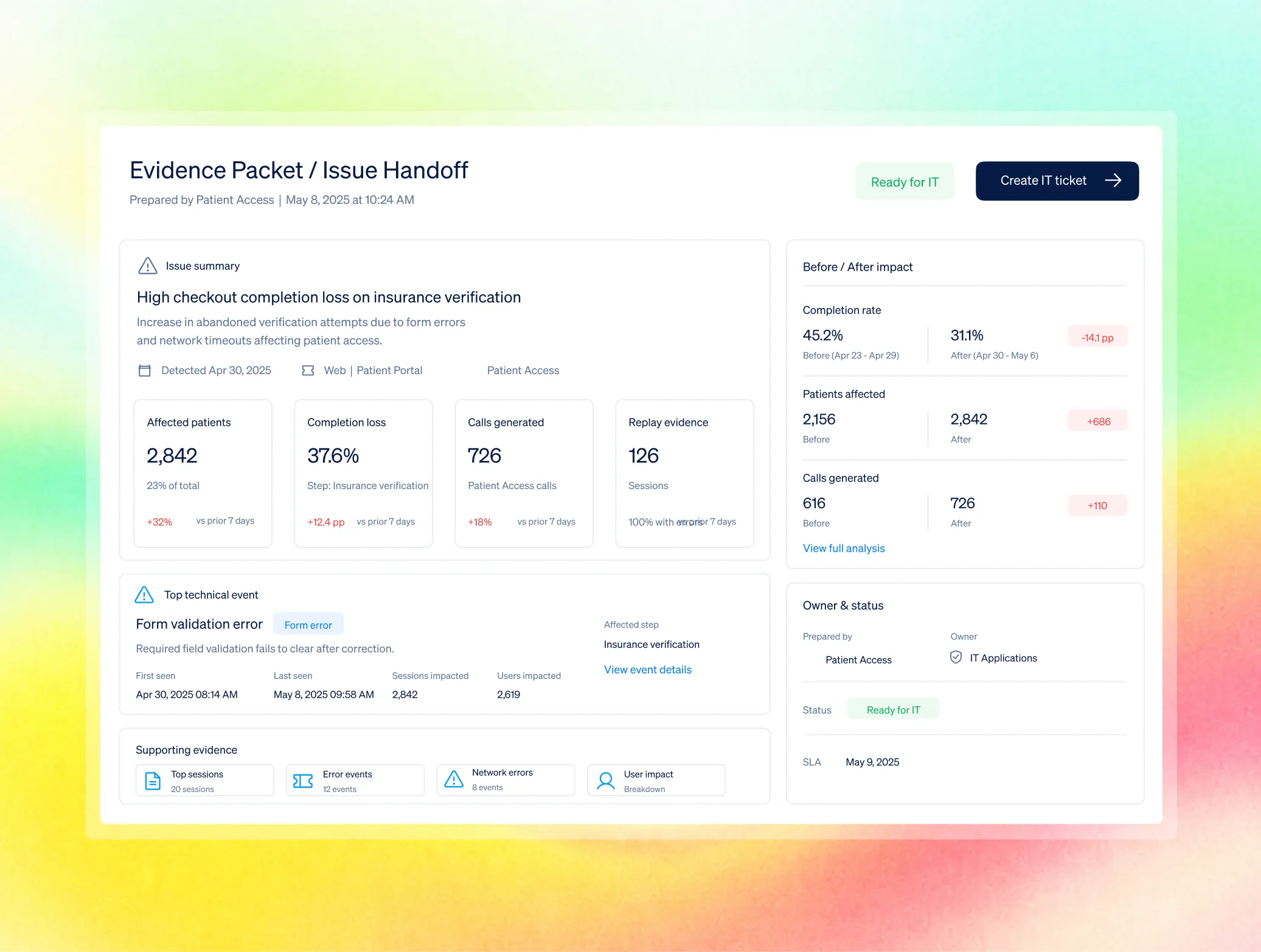This screenshot has height=952, width=1261.
Task: Open View full analysis link
Action: click(x=843, y=548)
